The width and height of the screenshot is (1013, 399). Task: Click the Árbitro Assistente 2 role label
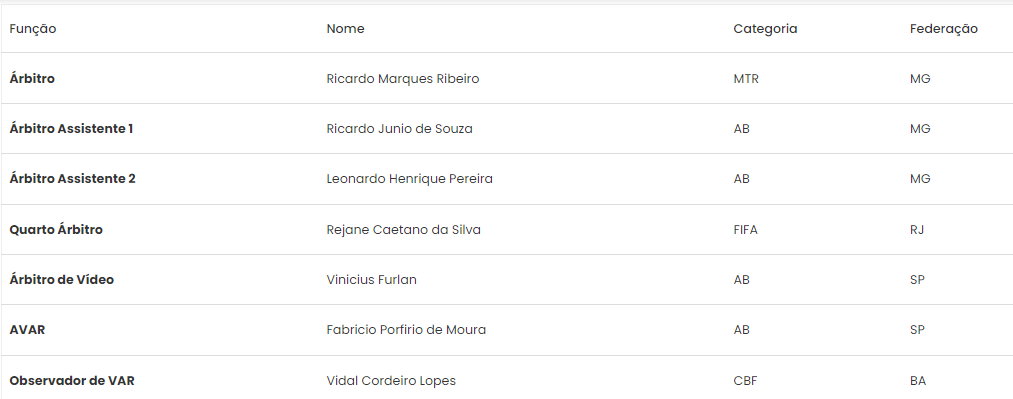pyautogui.click(x=72, y=179)
